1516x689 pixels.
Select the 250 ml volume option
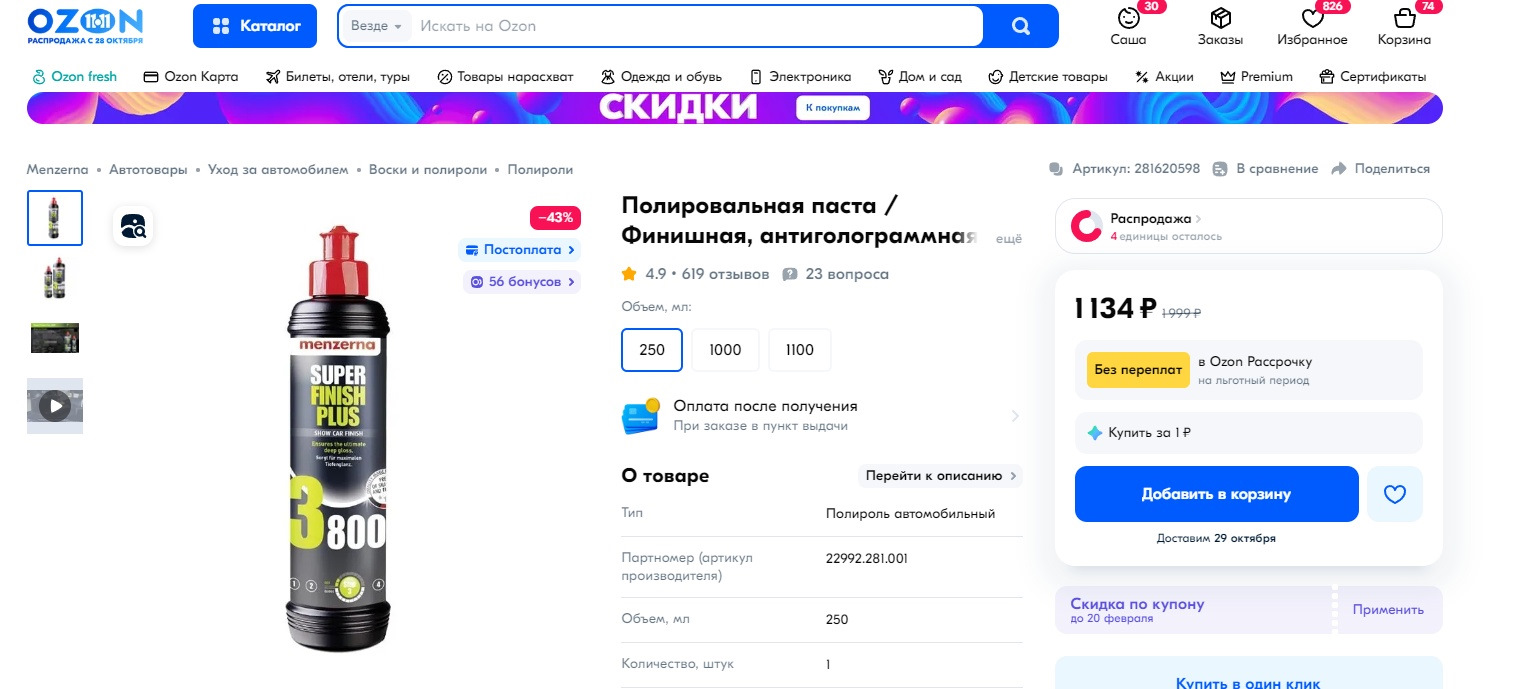point(652,350)
